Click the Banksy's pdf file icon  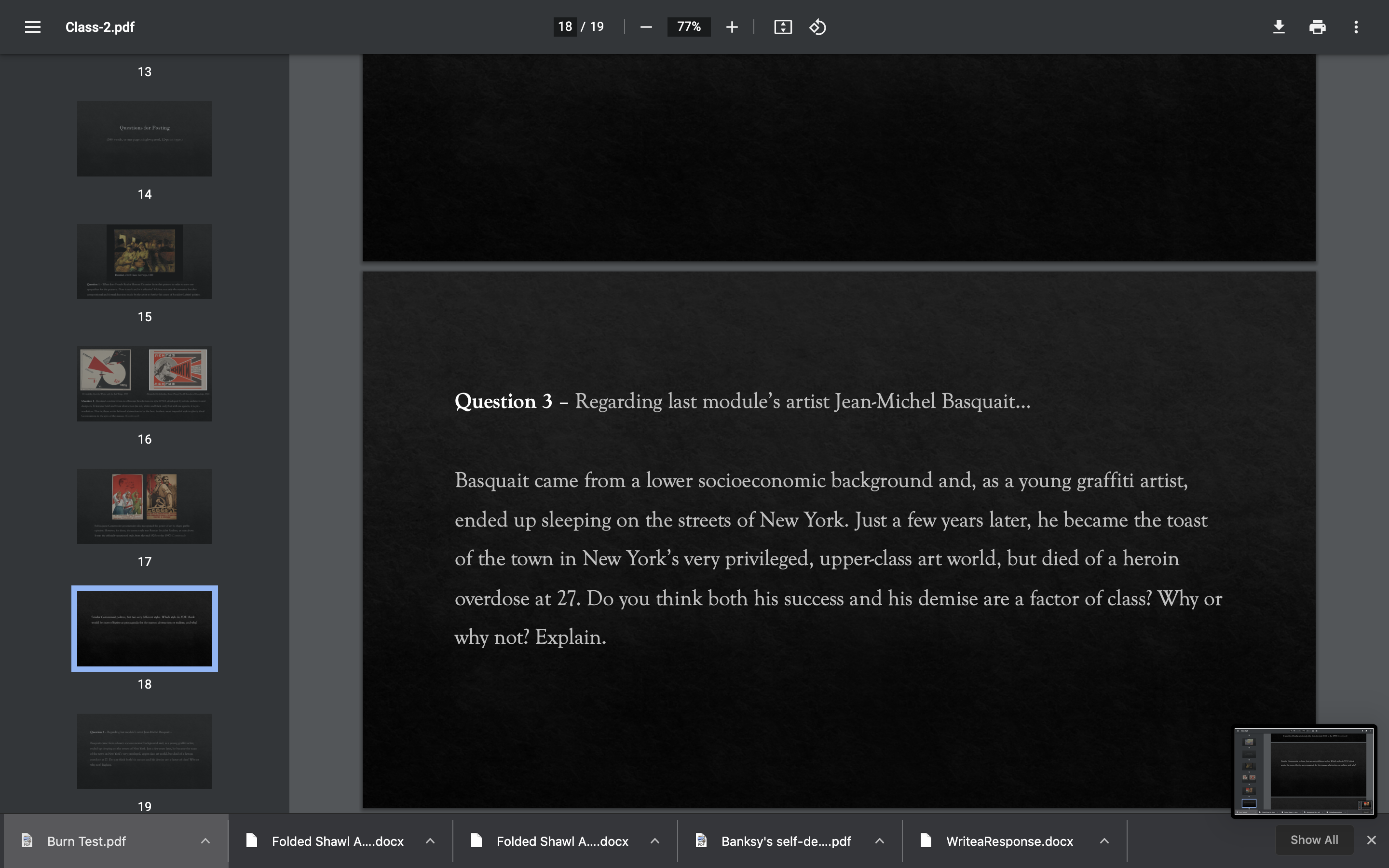click(x=701, y=841)
